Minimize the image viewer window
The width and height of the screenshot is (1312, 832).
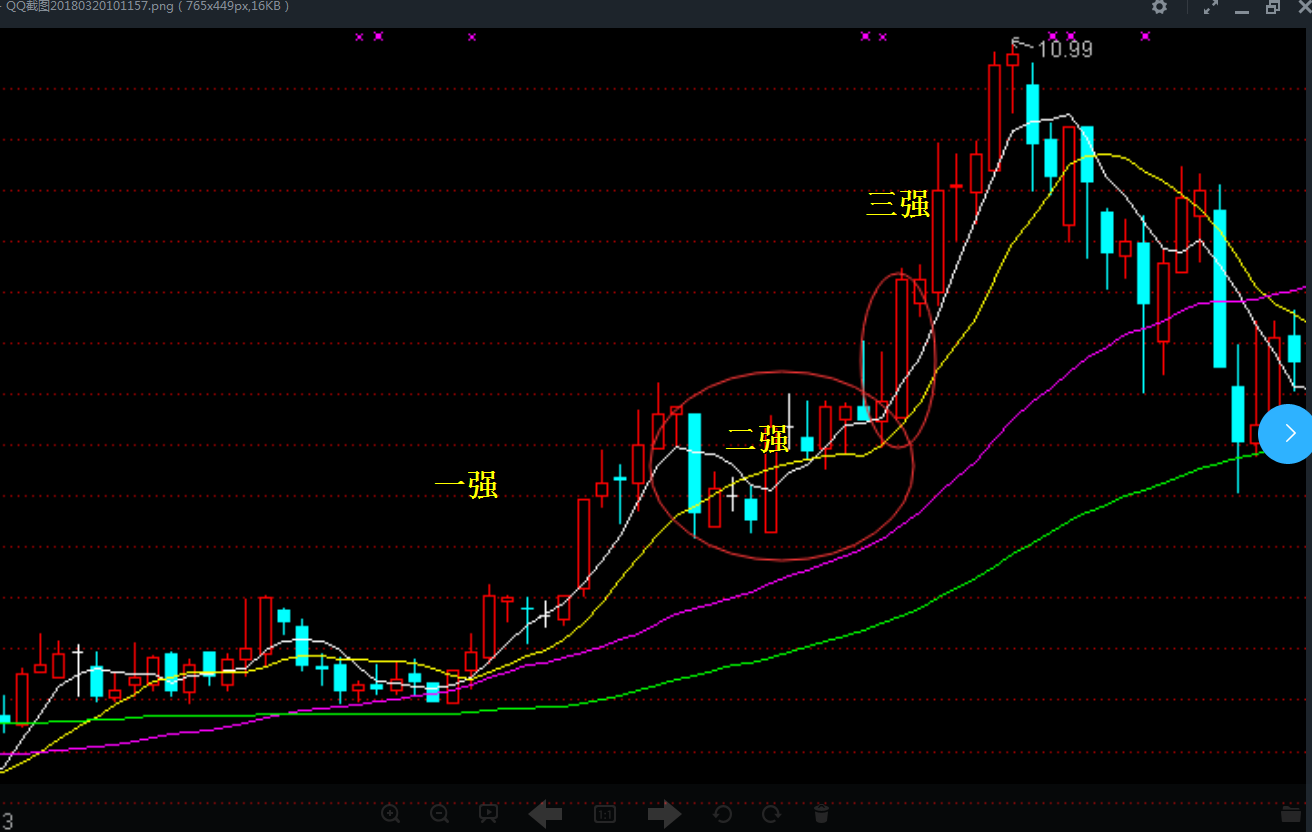click(1243, 8)
